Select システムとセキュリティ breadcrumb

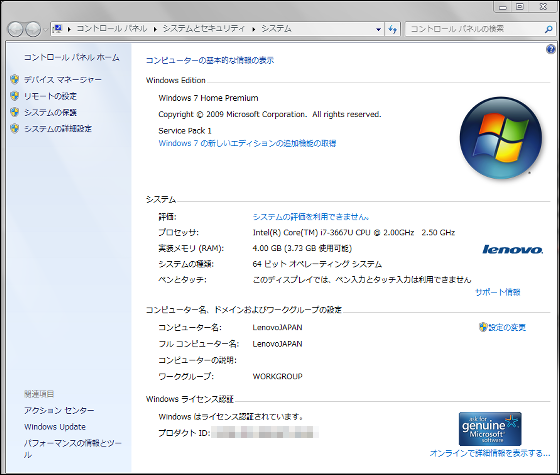pyautogui.click(x=204, y=29)
